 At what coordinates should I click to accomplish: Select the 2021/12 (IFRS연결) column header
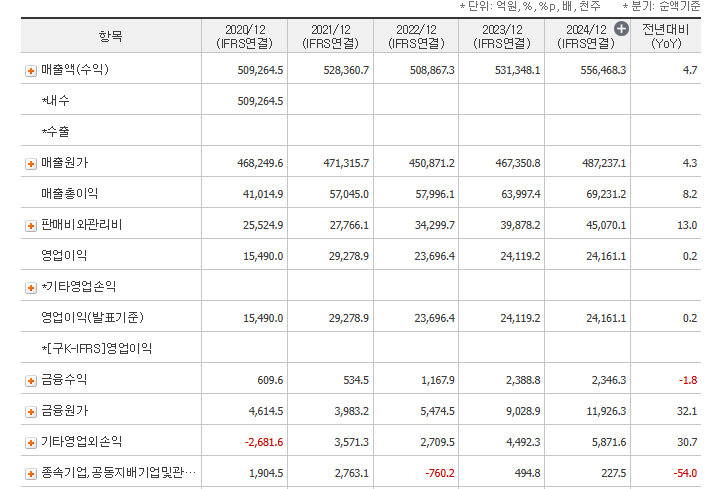pyautogui.click(x=331, y=36)
